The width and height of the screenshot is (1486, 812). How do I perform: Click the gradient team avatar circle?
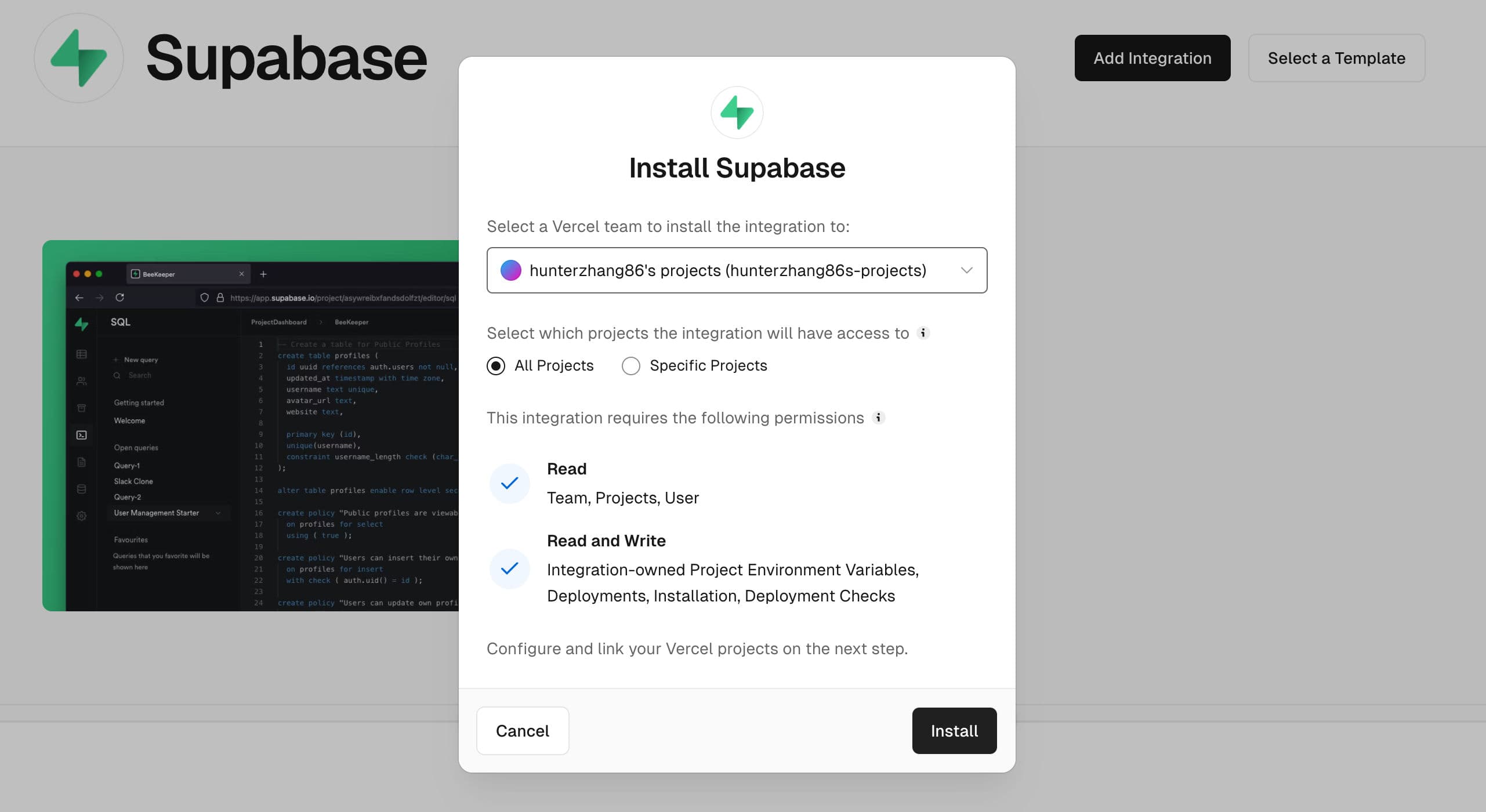pos(510,270)
